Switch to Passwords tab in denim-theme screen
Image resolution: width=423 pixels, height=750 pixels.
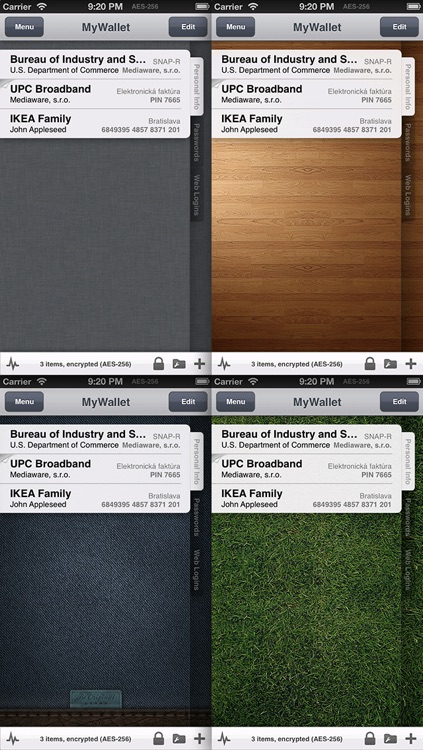pos(197,518)
